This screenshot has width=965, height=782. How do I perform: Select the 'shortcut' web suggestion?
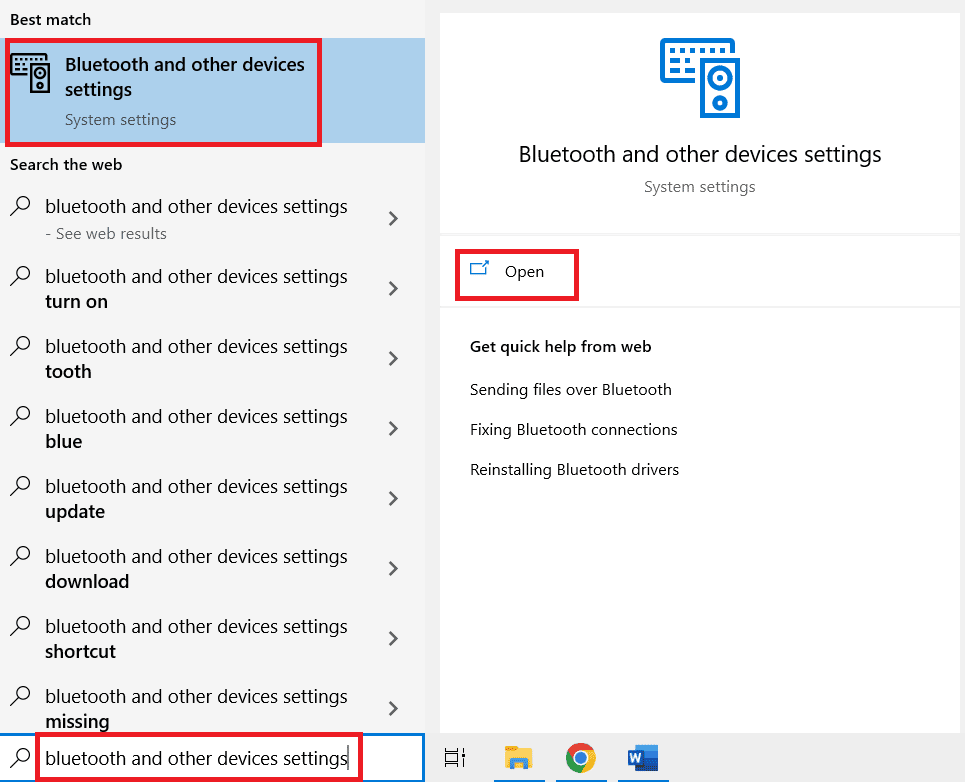click(213, 639)
